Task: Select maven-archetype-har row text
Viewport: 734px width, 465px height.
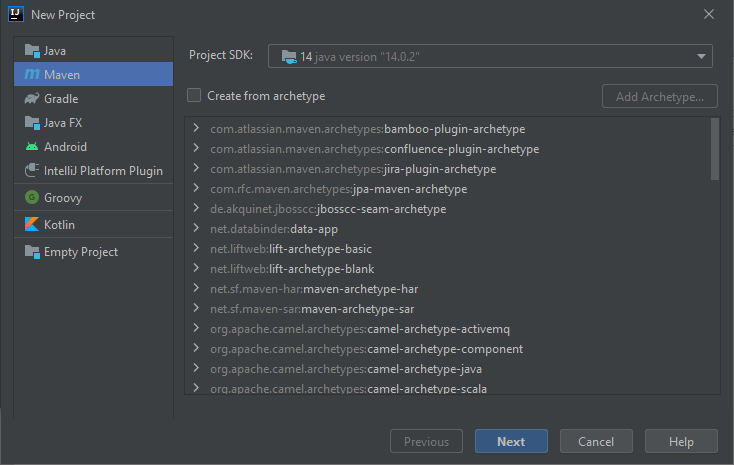Action: [x=314, y=289]
